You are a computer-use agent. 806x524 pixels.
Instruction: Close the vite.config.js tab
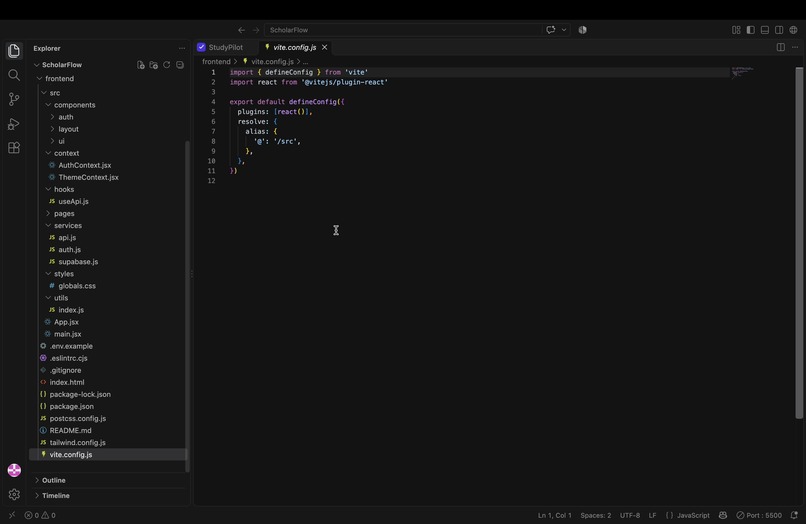[x=324, y=47]
